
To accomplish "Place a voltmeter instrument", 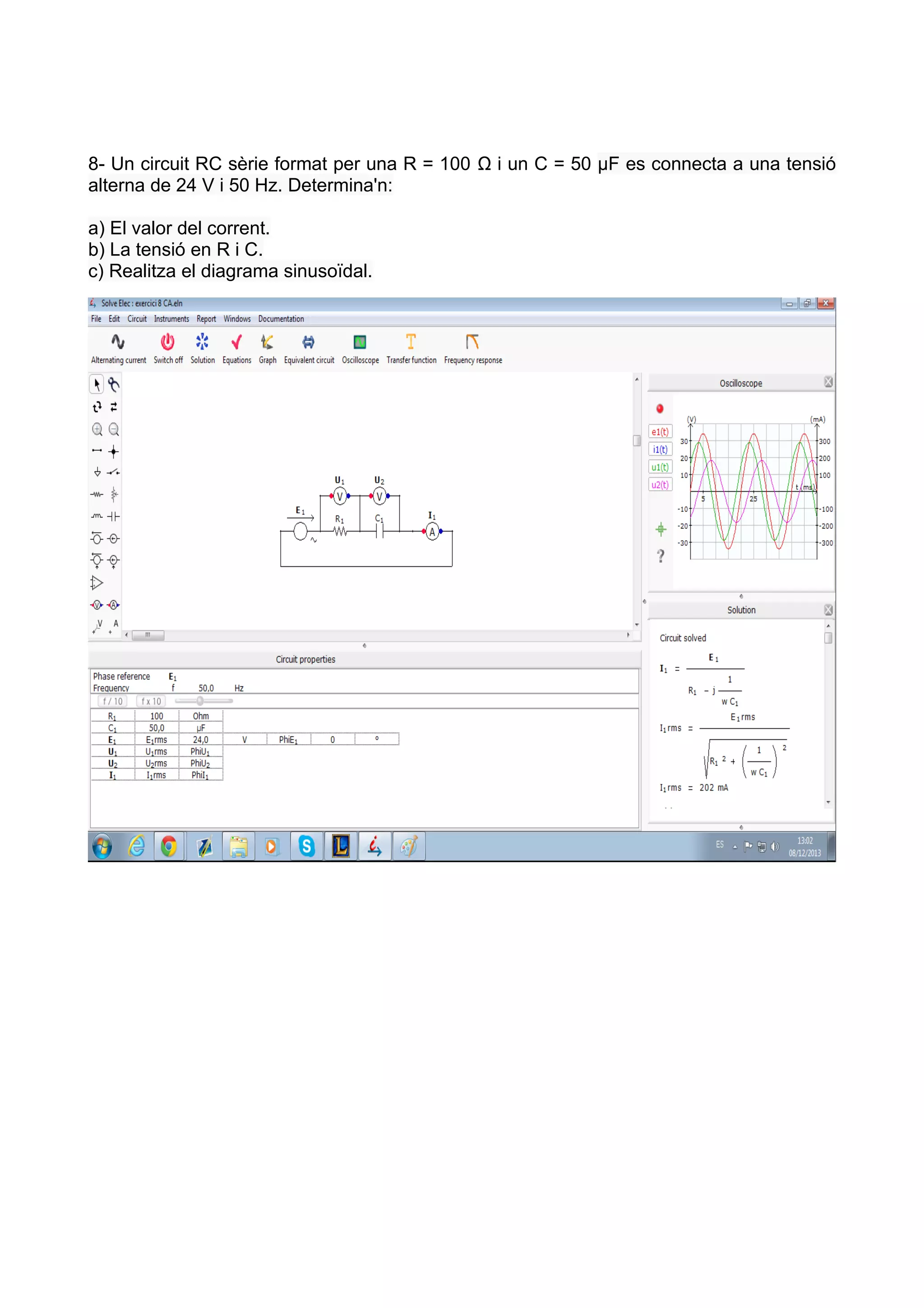I will click(x=97, y=605).
